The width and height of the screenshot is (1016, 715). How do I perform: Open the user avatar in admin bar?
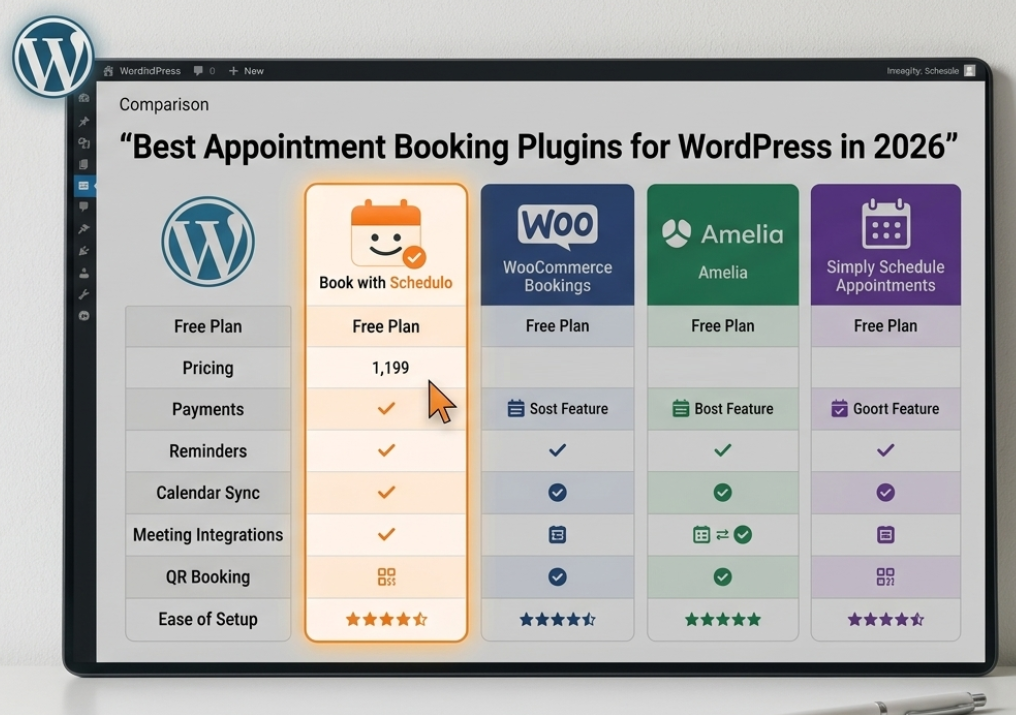pyautogui.click(x=969, y=71)
